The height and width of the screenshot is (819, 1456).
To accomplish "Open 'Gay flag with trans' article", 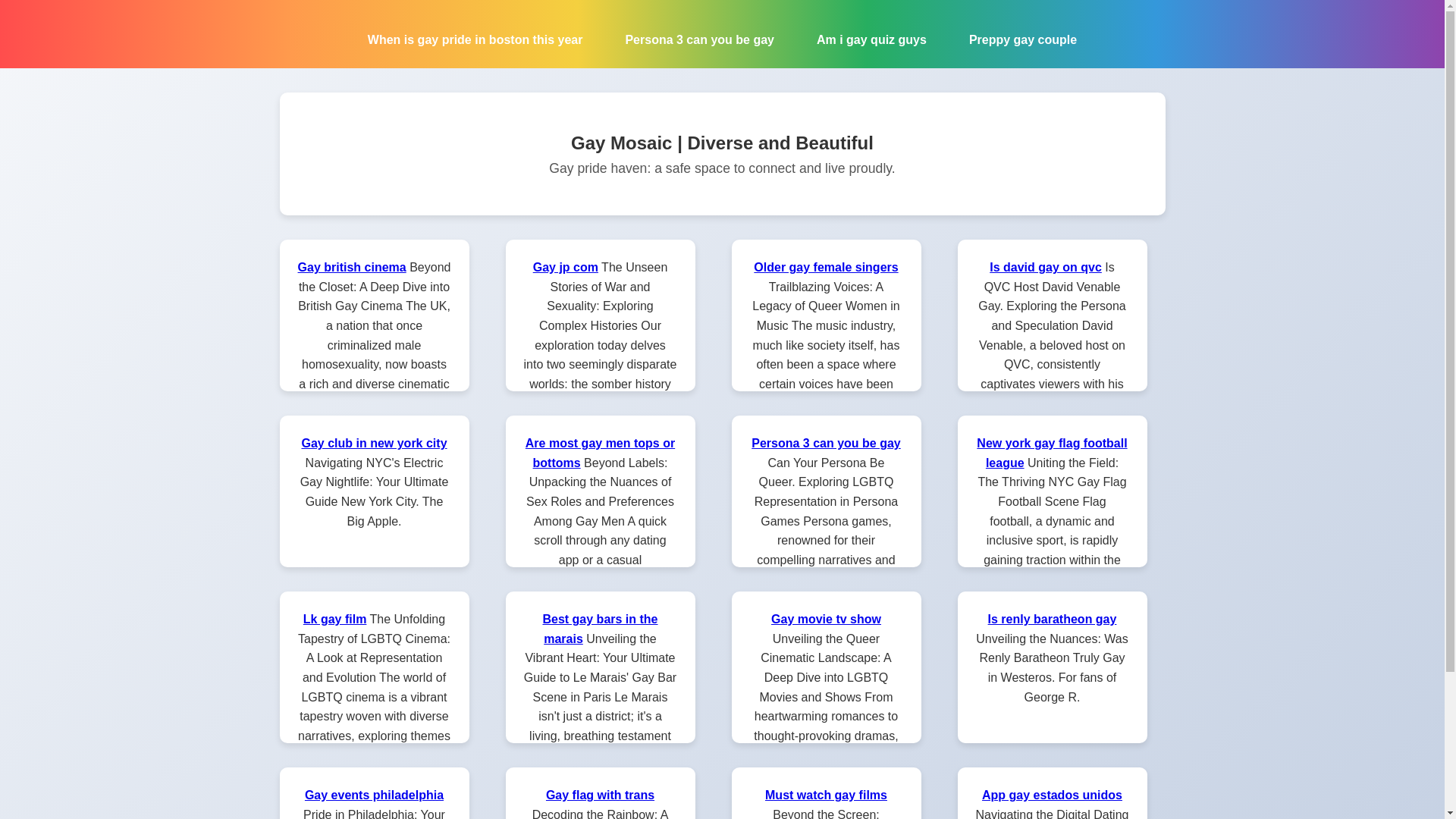I will 600,795.
